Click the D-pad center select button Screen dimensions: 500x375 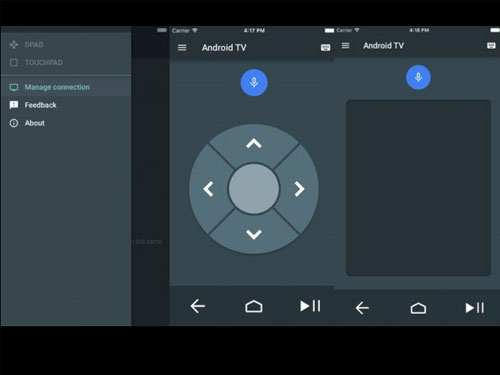click(x=254, y=189)
